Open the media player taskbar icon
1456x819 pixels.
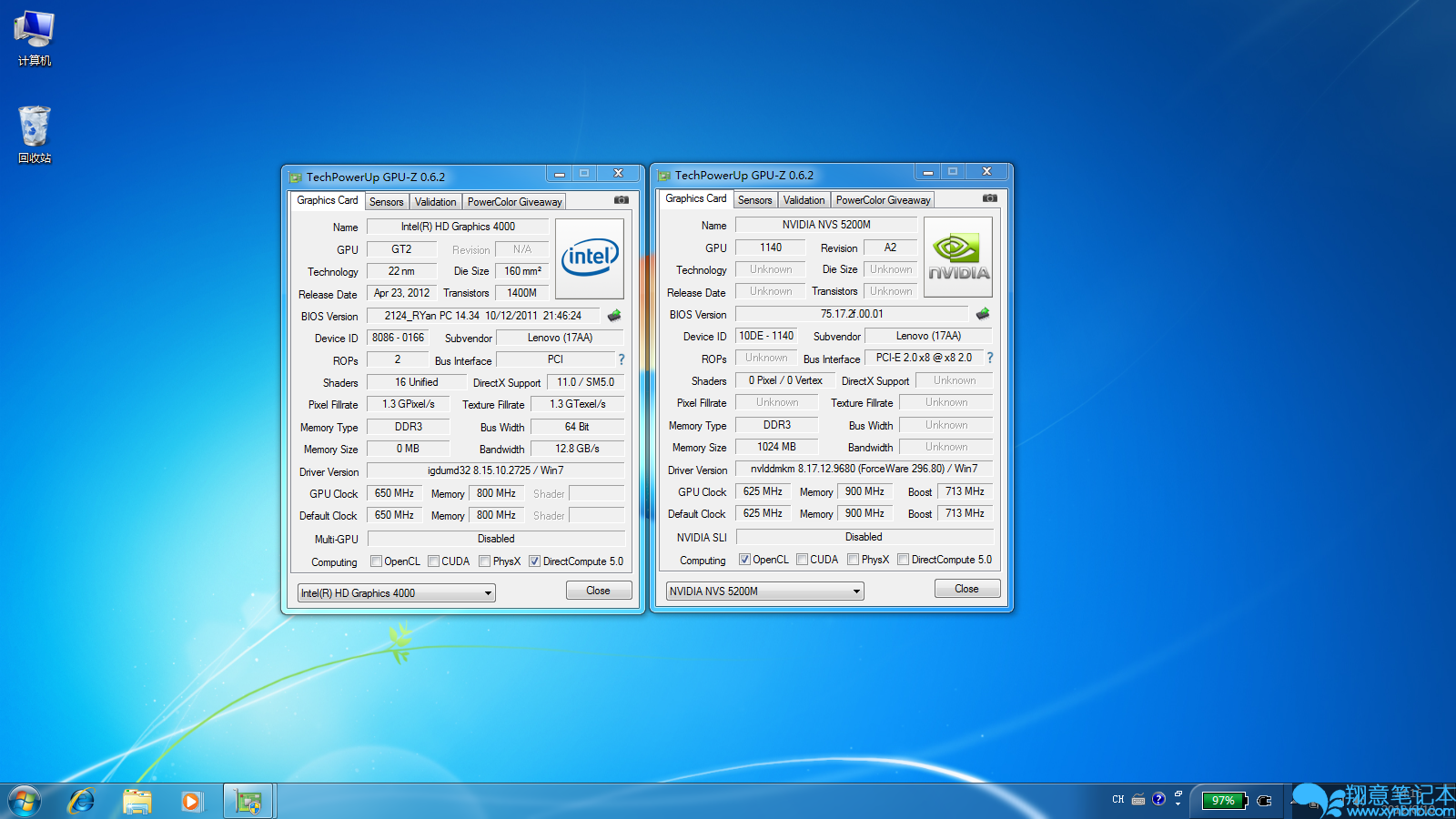pyautogui.click(x=191, y=802)
